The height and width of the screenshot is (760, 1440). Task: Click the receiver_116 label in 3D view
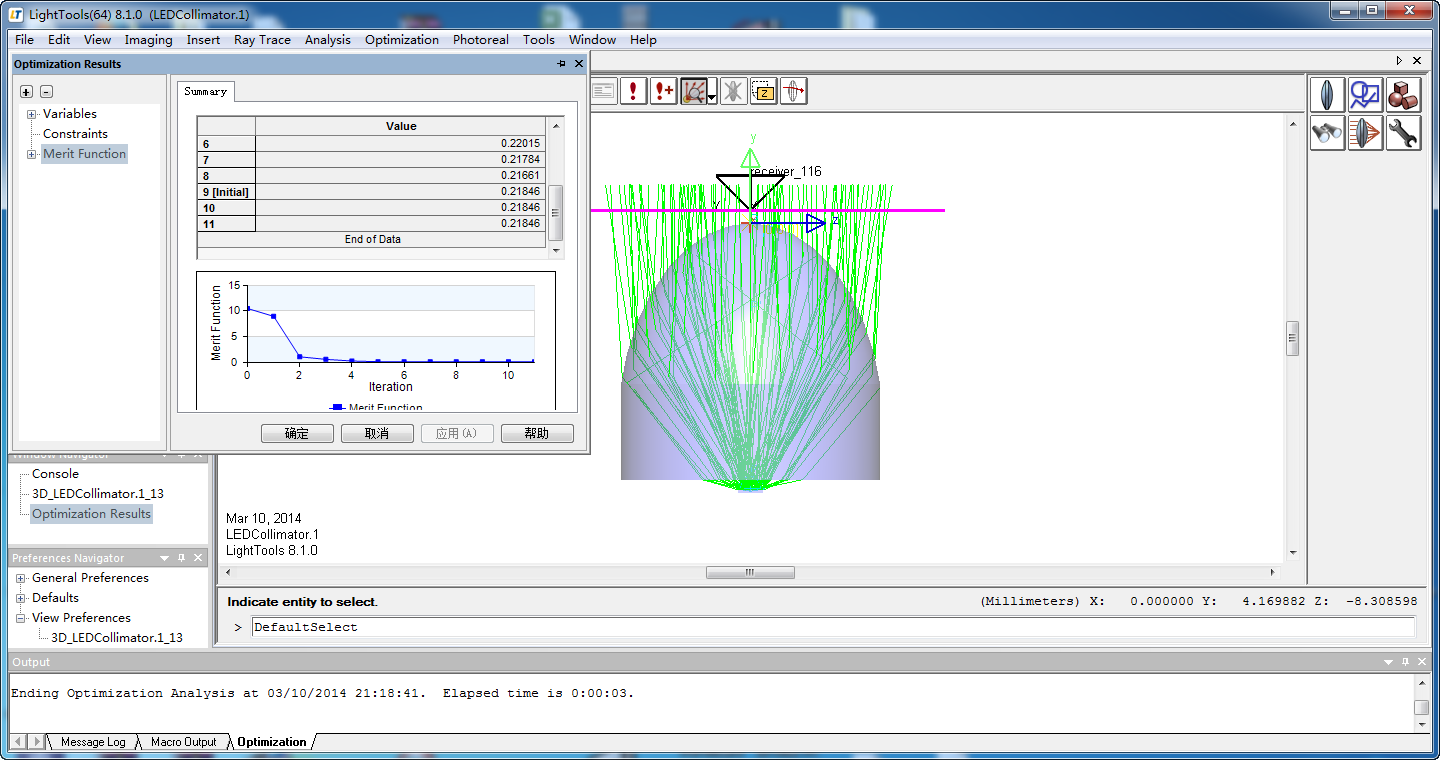787,172
